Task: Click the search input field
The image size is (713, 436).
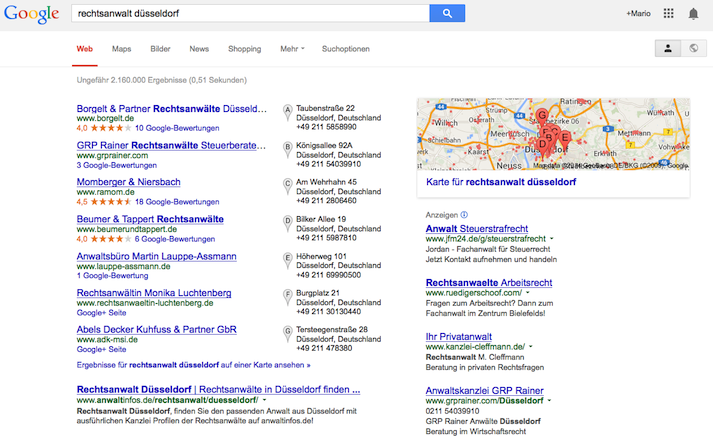Action: 250,13
